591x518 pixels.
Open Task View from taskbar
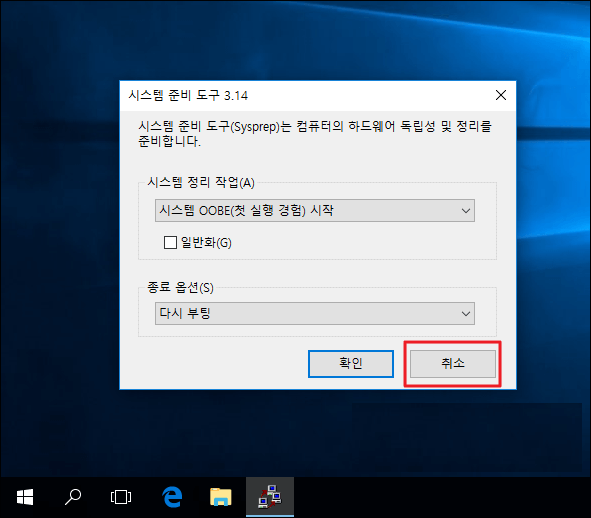[x=121, y=497]
